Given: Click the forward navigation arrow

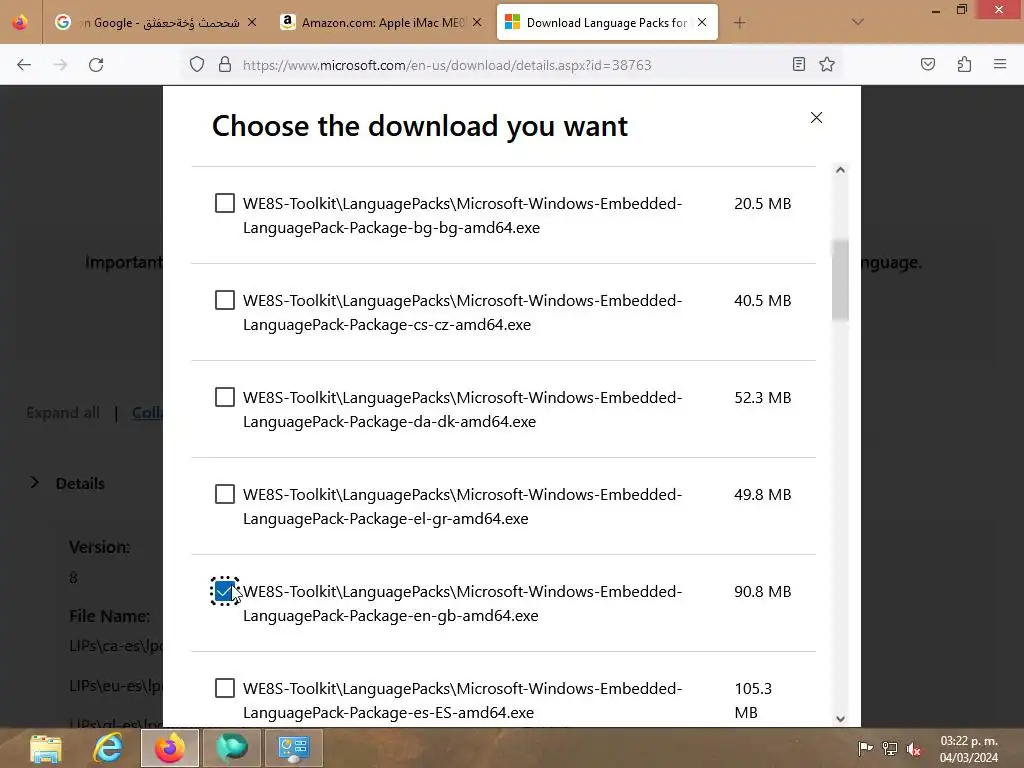Looking at the screenshot, I should (60, 65).
